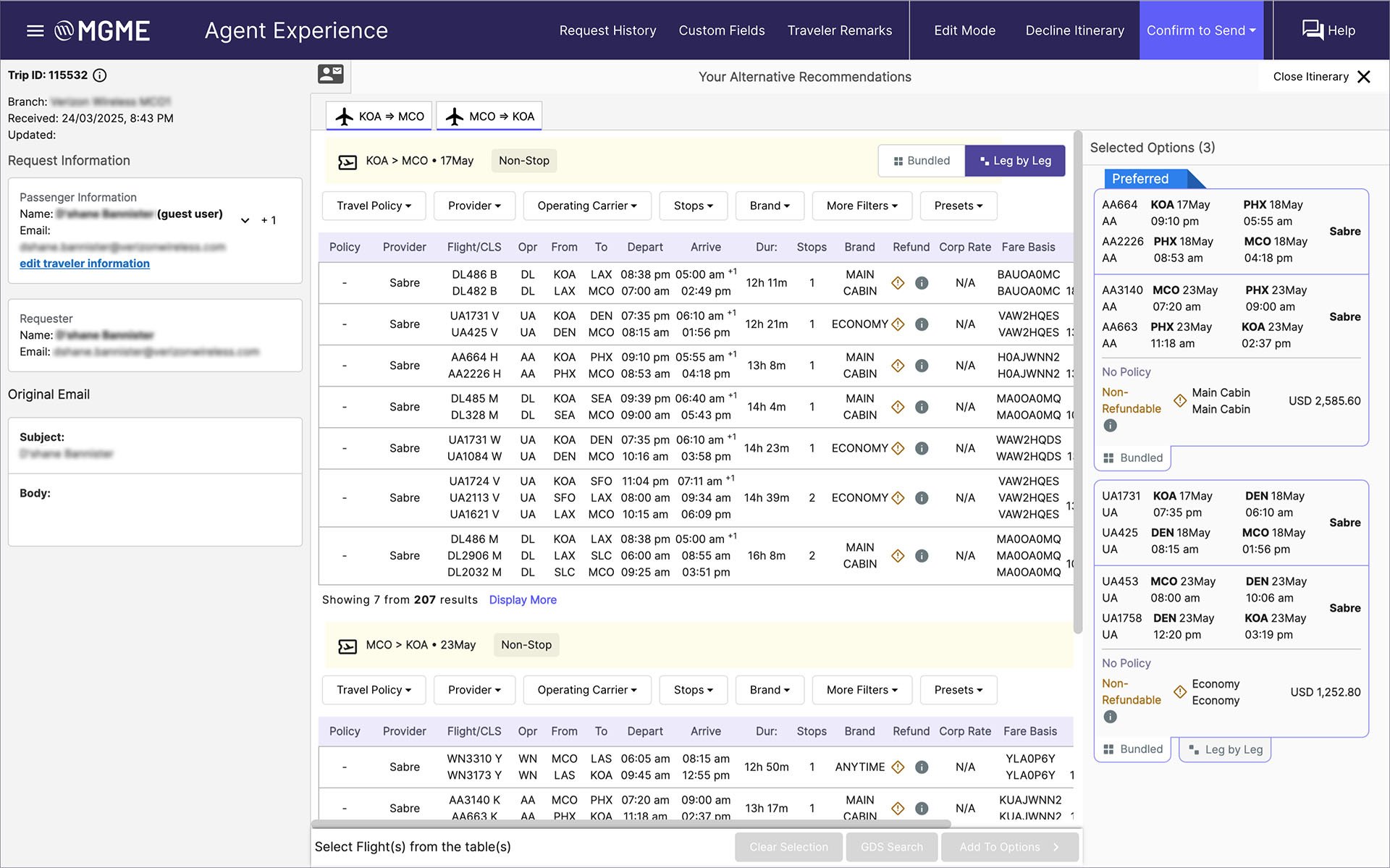1390x868 pixels.
Task: Click the vertical scrollbar of flight results
Action: pos(1078,384)
